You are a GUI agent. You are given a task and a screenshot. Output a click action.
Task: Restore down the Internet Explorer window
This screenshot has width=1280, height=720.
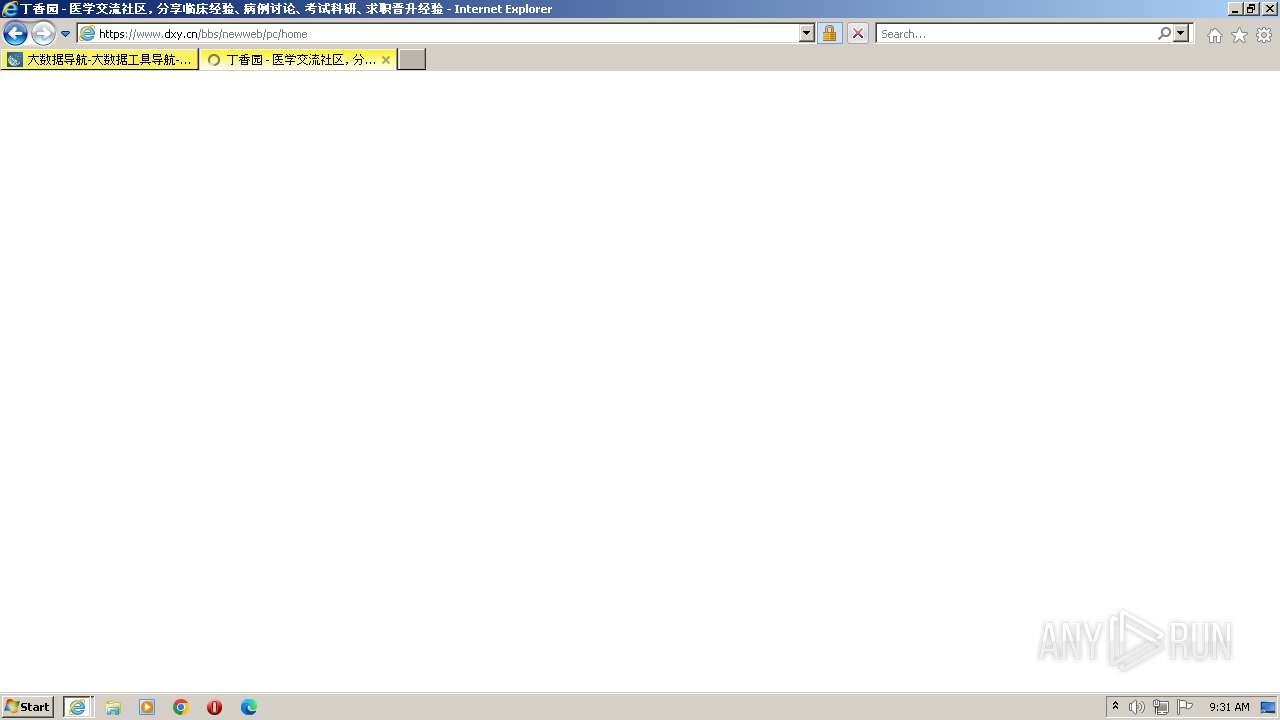point(1251,9)
